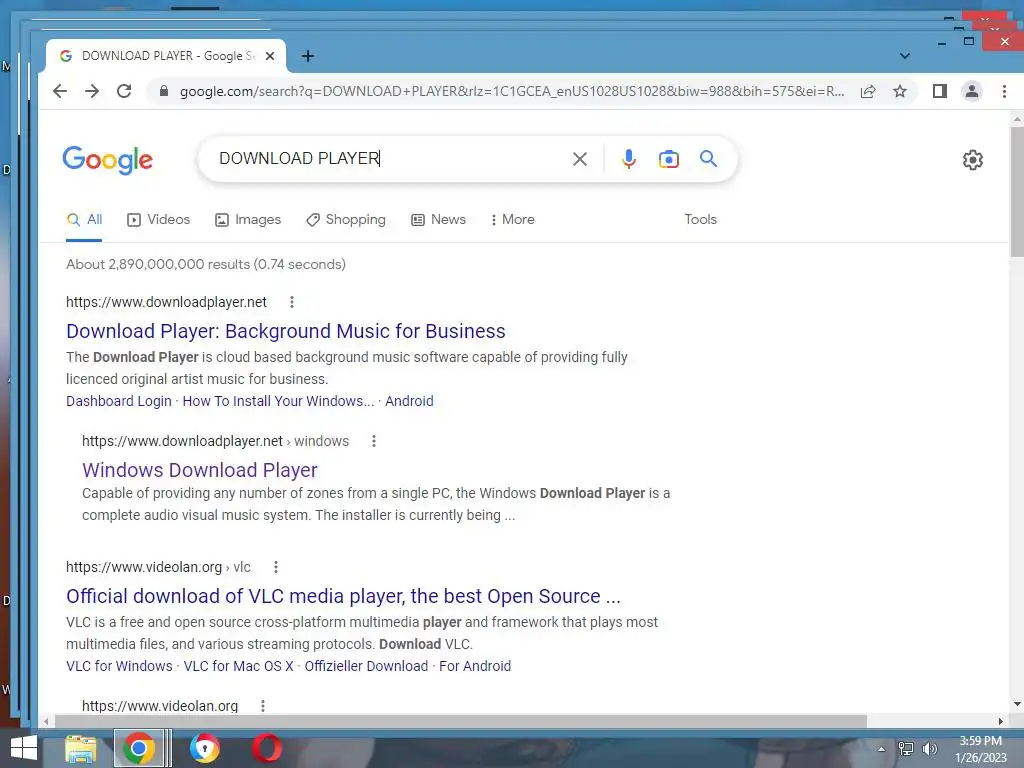Bookmark this tab with star icon

pyautogui.click(x=900, y=91)
